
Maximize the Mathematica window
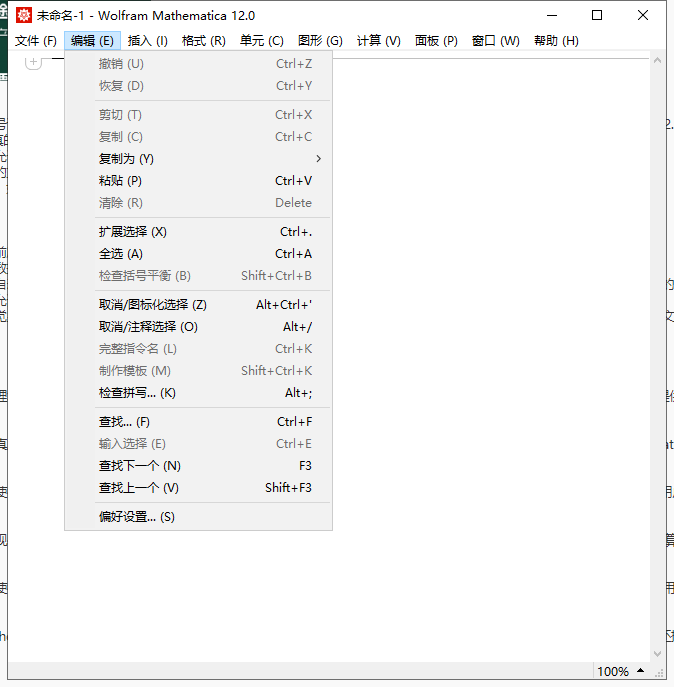597,15
